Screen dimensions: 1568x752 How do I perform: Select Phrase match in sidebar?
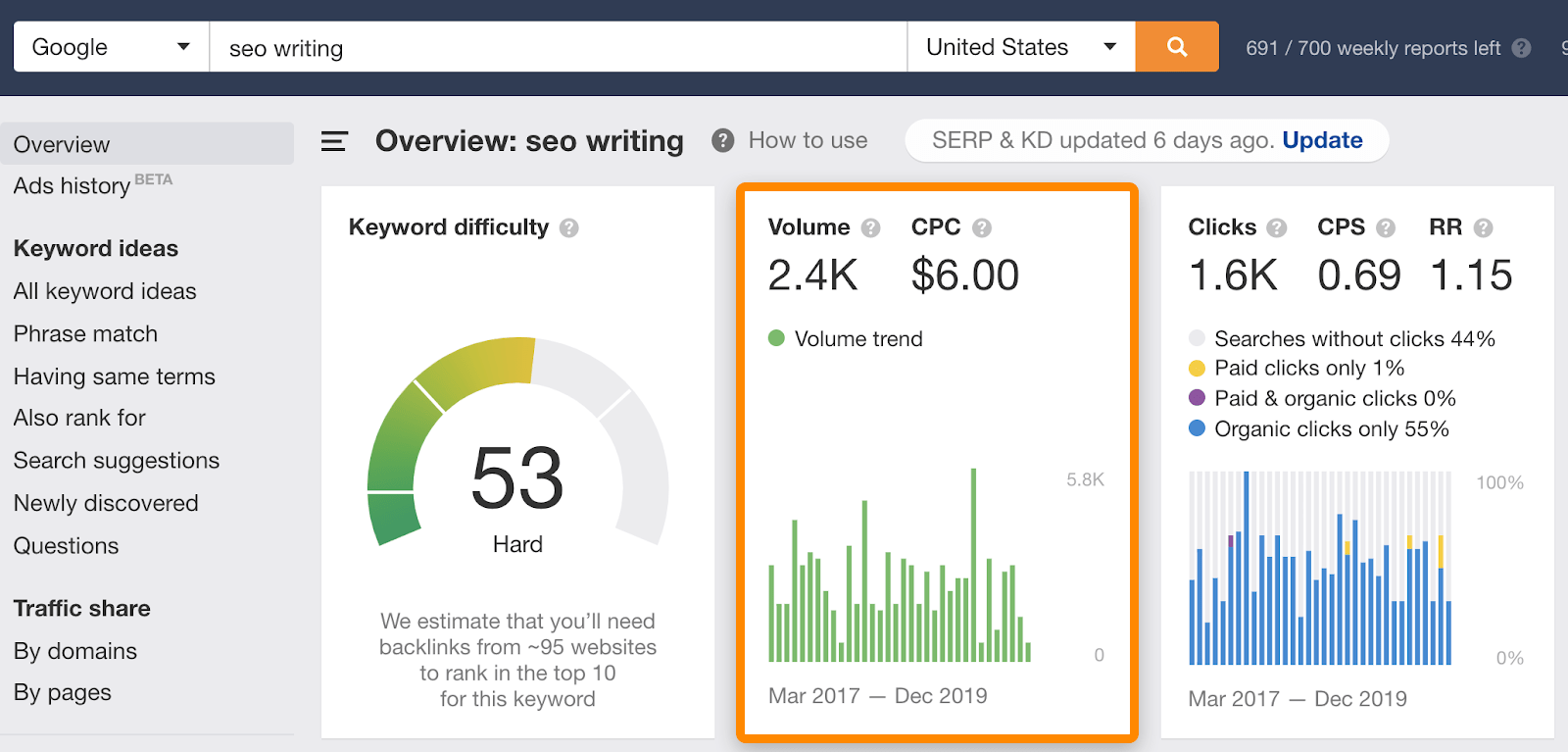[85, 333]
